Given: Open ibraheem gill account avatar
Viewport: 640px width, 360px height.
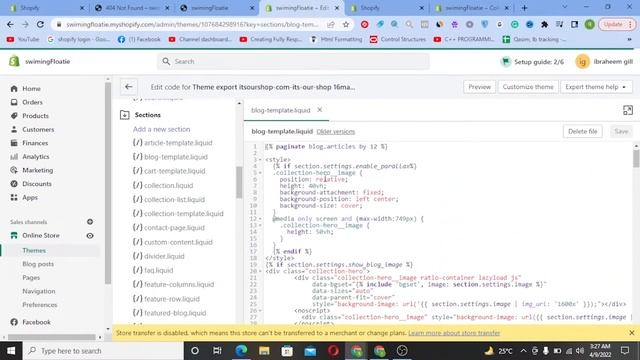Looking at the screenshot, I should 582,62.
